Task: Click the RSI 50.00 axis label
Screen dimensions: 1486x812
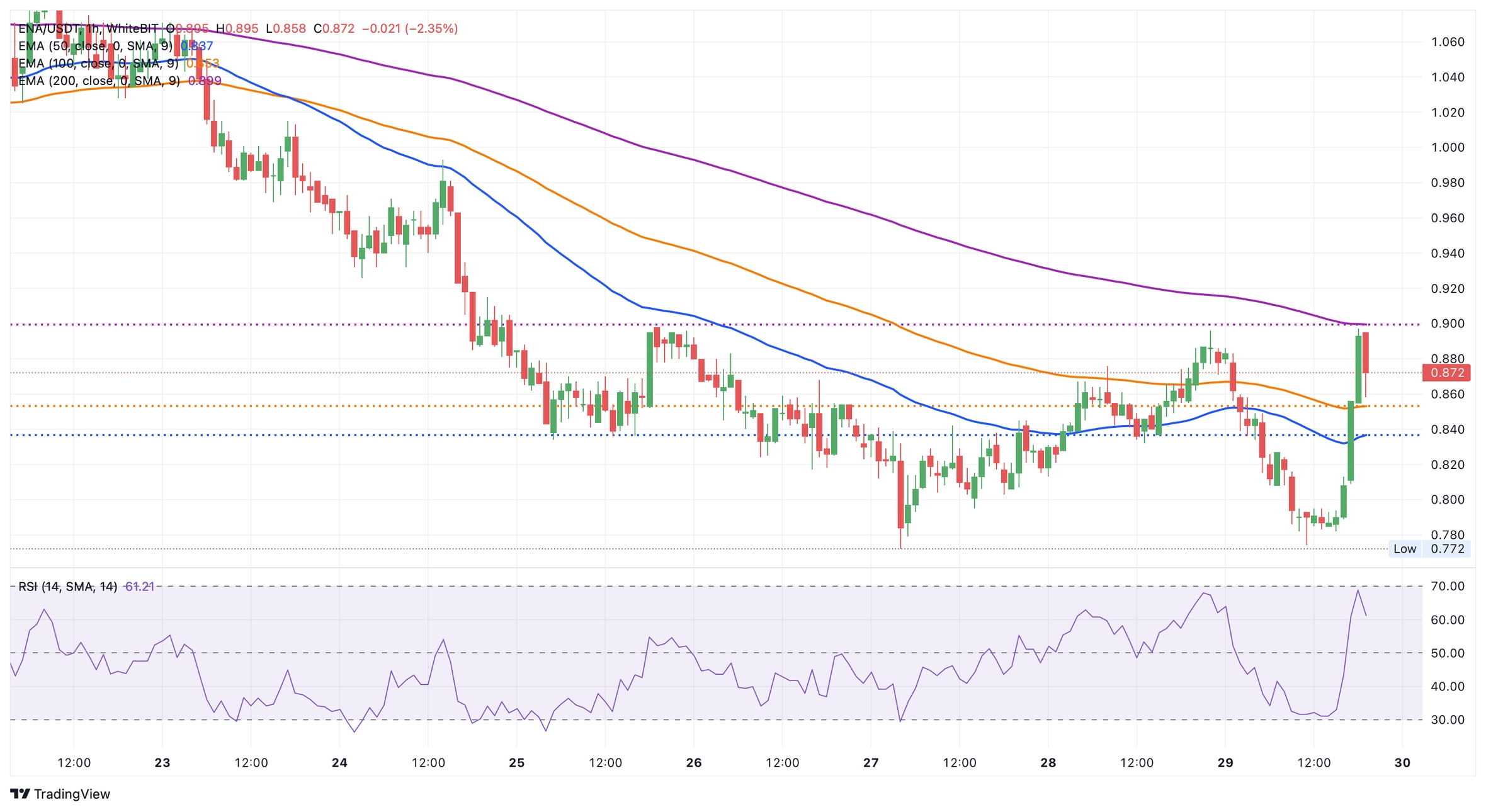Action: [x=1448, y=653]
